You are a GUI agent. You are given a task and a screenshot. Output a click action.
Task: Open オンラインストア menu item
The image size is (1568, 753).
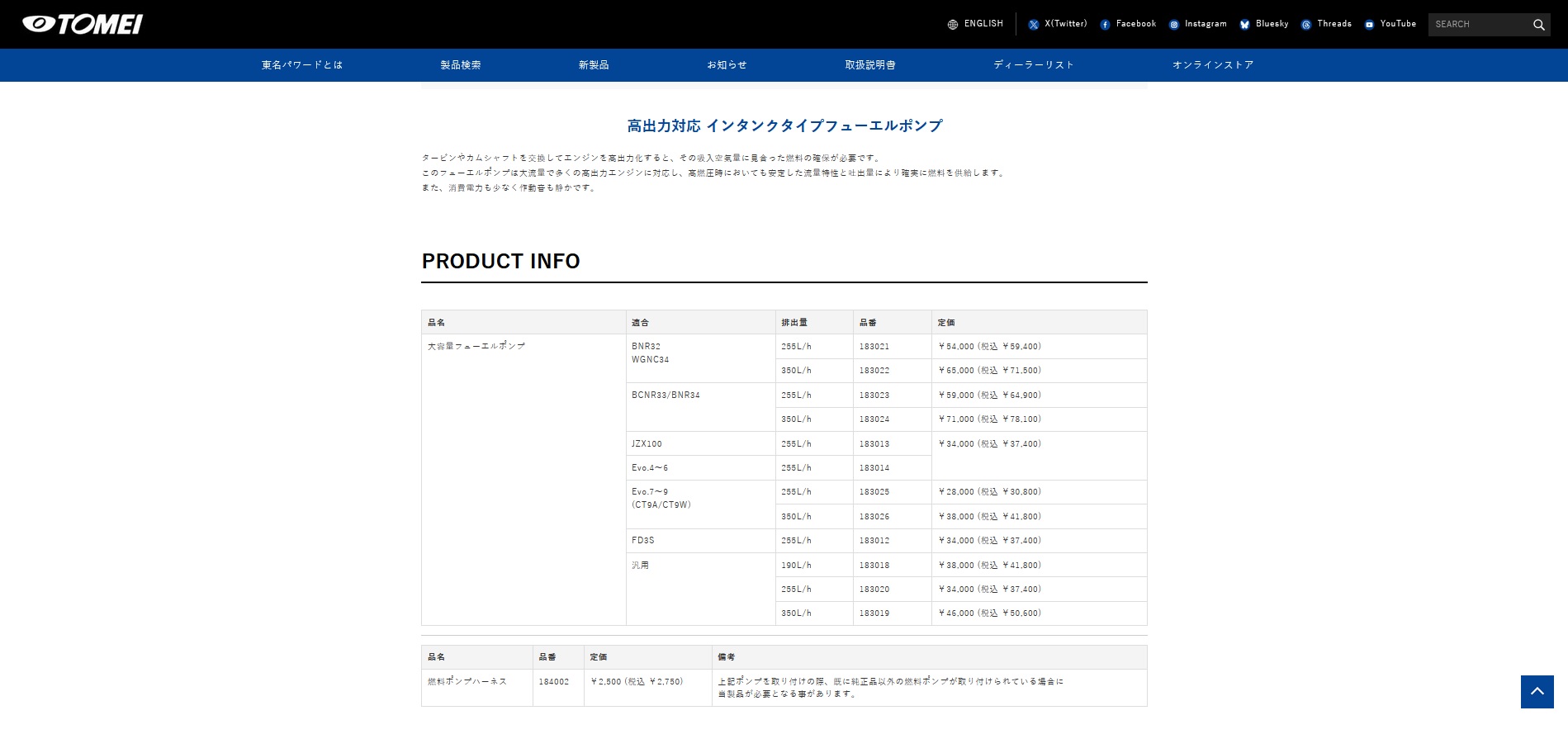[x=1213, y=65]
